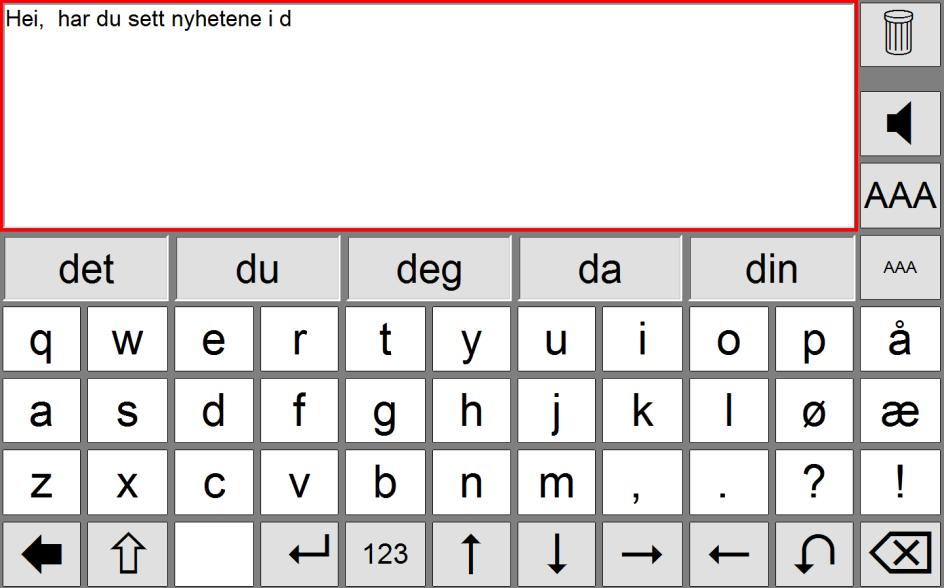Tap the letter n key
Screen dimensions: 944x588
click(471, 482)
